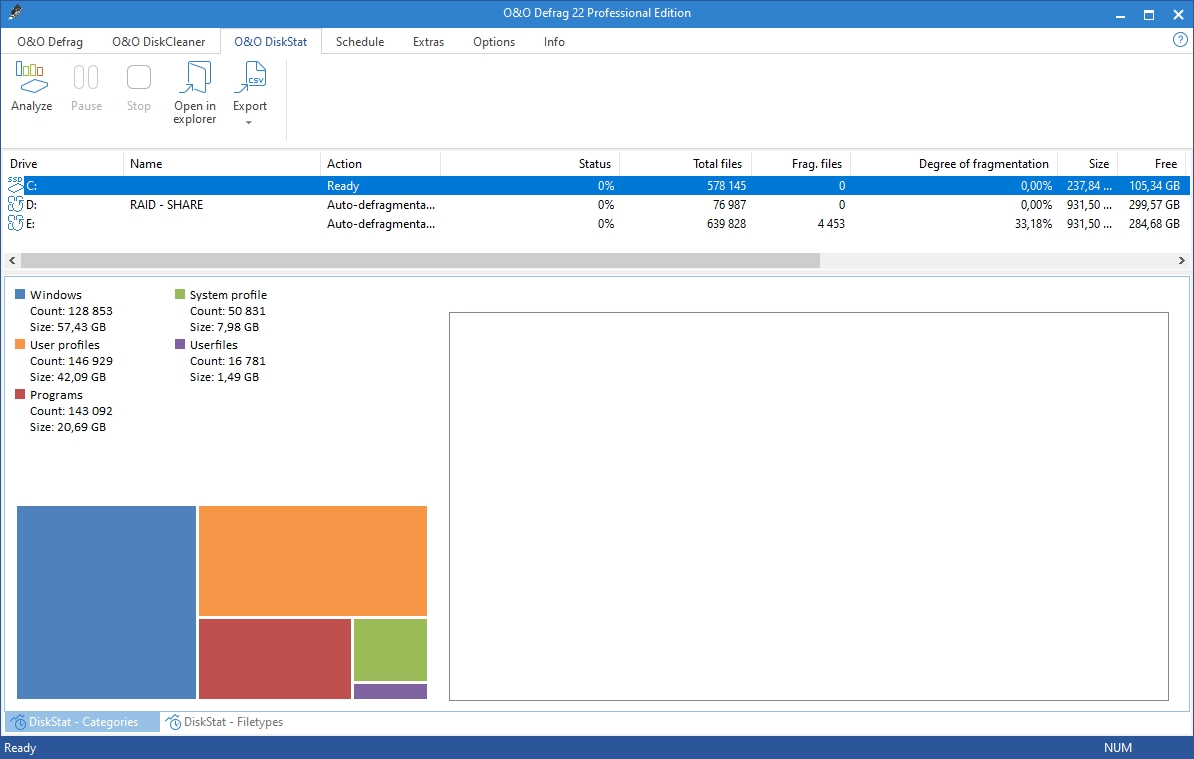Click the red Programs treemap block
This screenshot has width=1194, height=759.
coord(275,658)
